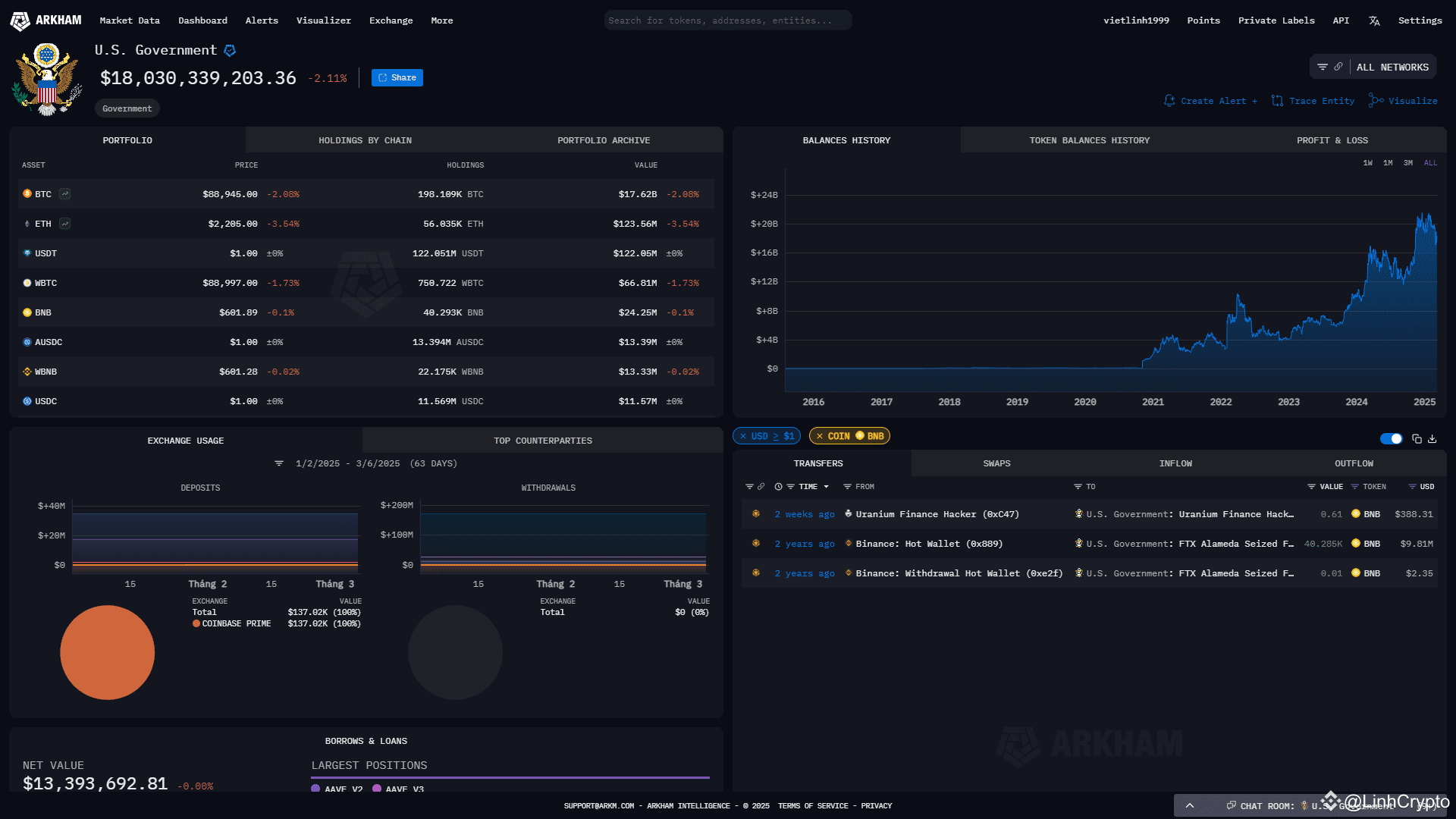Viewport: 1456px width, 819px height.
Task: Select the 1W chart range
Action: 1367,163
